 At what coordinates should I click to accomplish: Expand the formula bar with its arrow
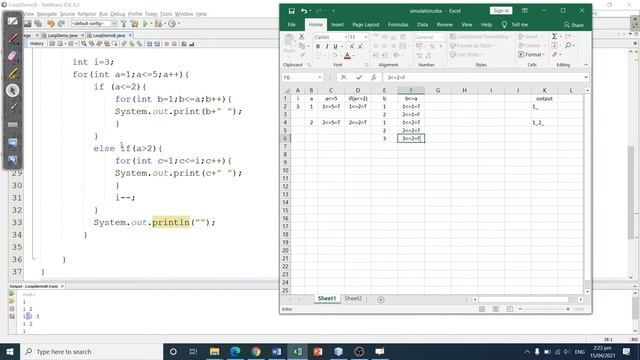[586, 77]
